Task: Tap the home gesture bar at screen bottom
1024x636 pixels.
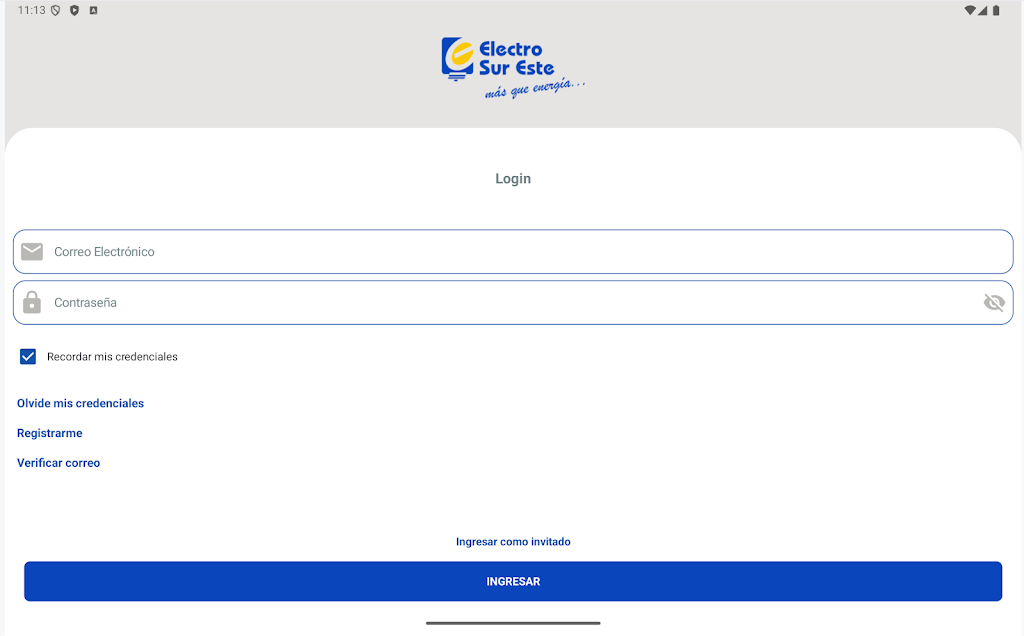Action: tap(513, 623)
